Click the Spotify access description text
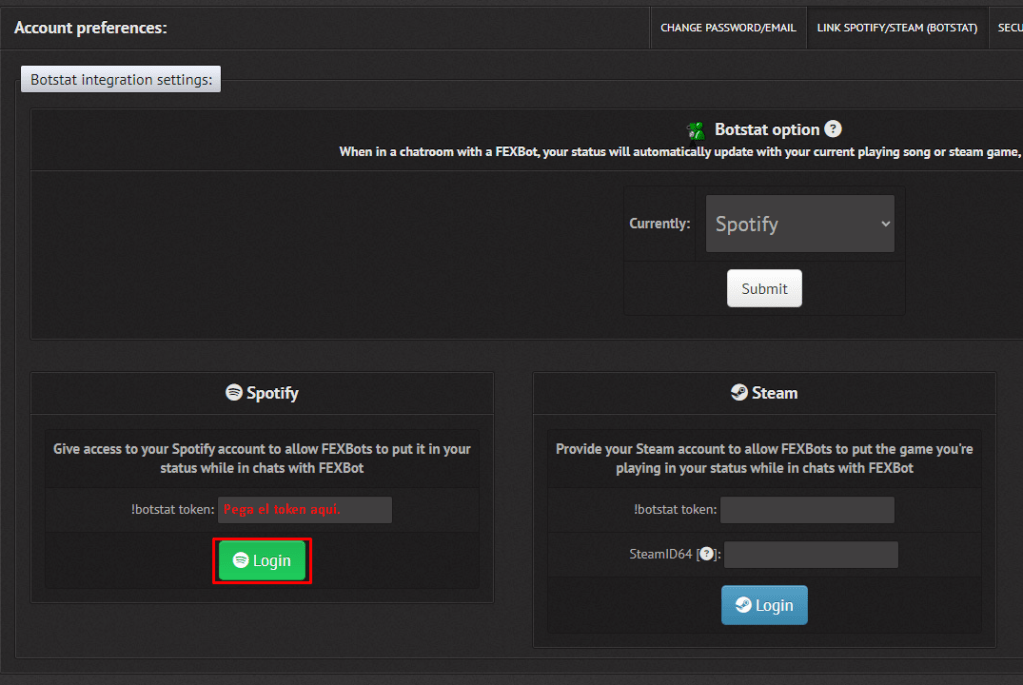The image size is (1023, 685). coord(262,458)
